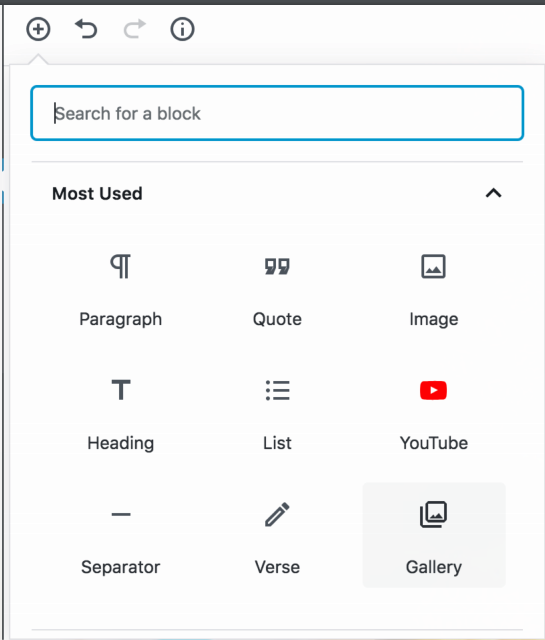Insert a Paragraph block
This screenshot has height=640, width=545.
click(x=120, y=290)
